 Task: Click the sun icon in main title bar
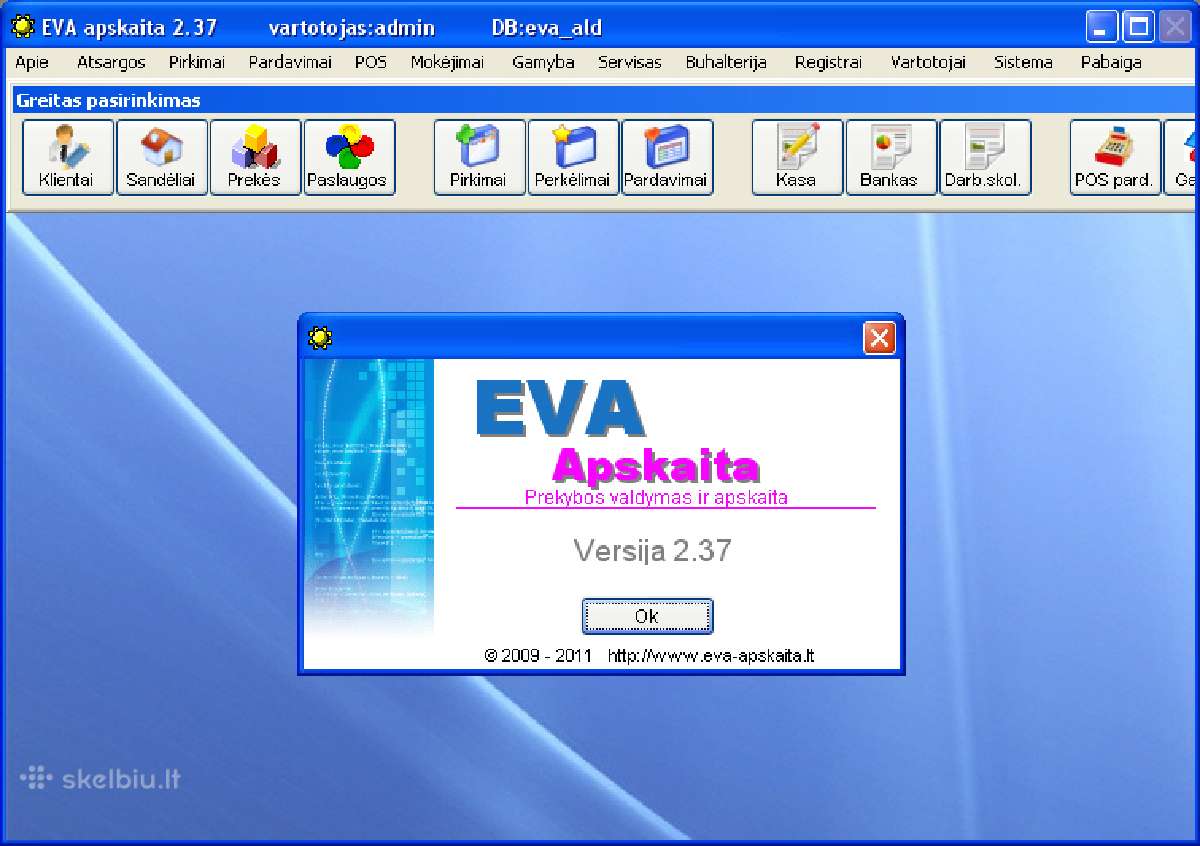click(22, 27)
